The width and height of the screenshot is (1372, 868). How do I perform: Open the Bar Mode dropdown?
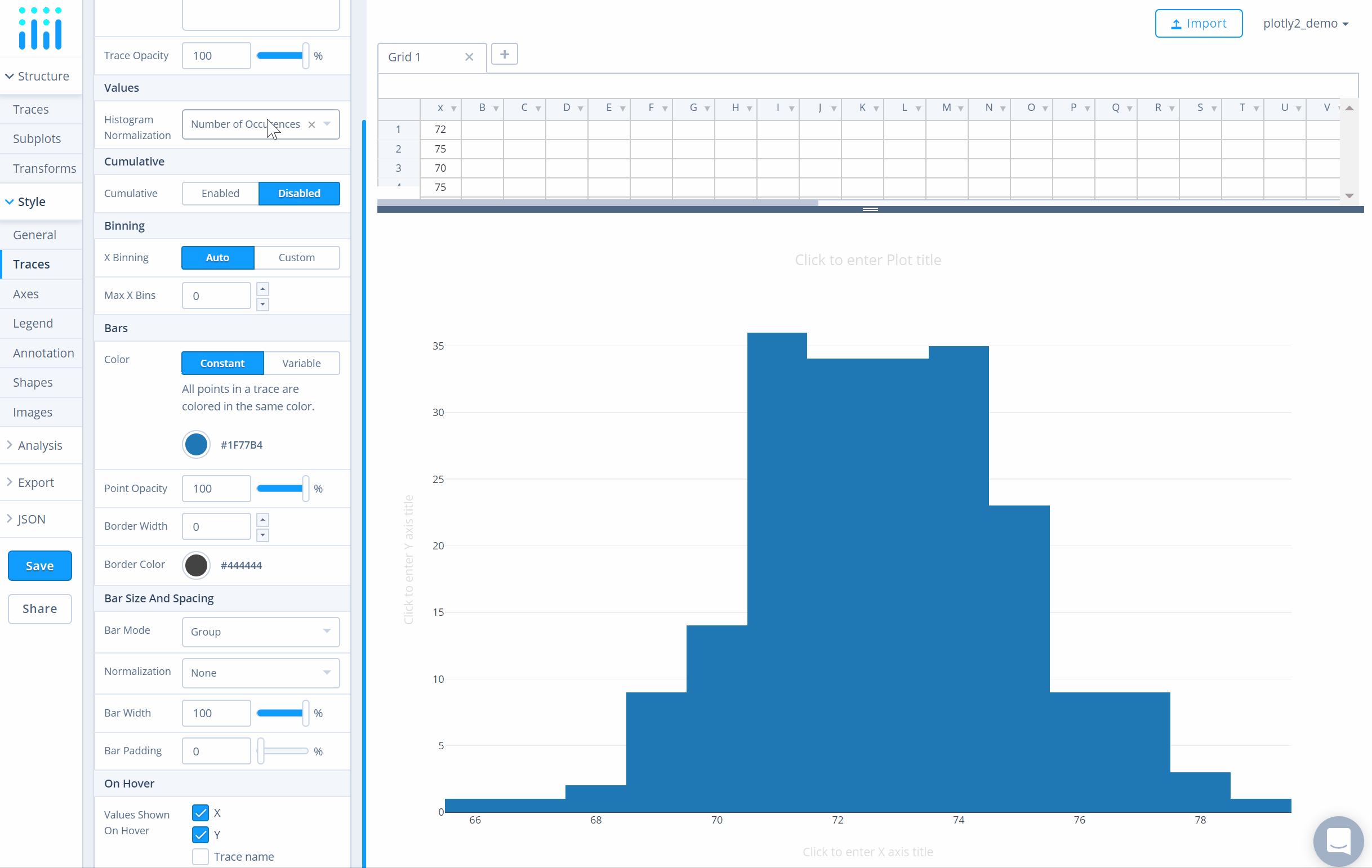pos(260,631)
